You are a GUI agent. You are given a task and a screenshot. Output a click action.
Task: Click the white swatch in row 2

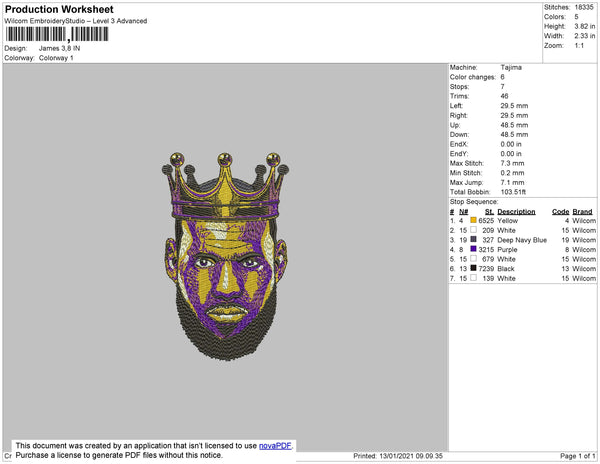(x=473, y=230)
